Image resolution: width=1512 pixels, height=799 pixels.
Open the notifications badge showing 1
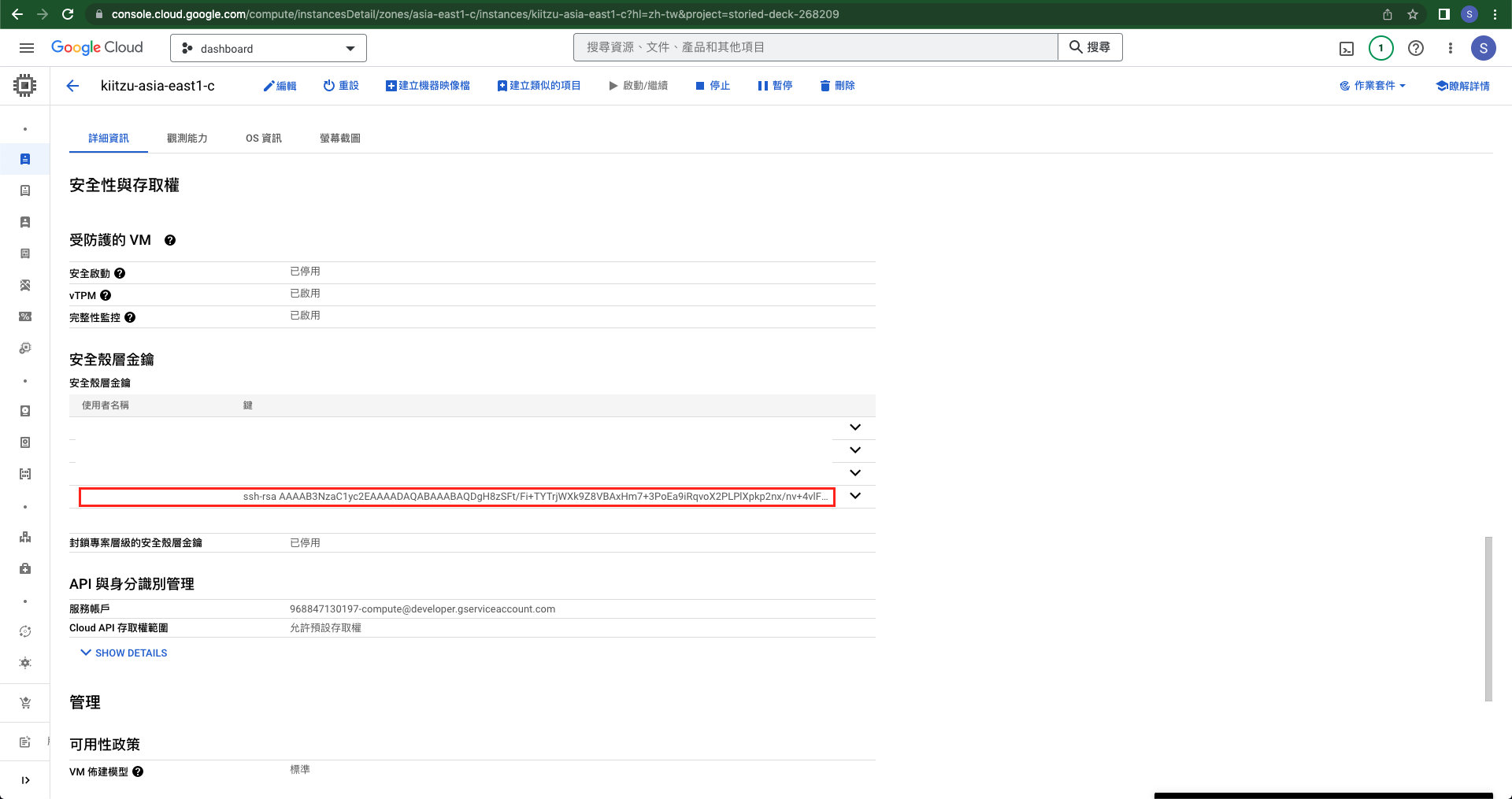1381,48
